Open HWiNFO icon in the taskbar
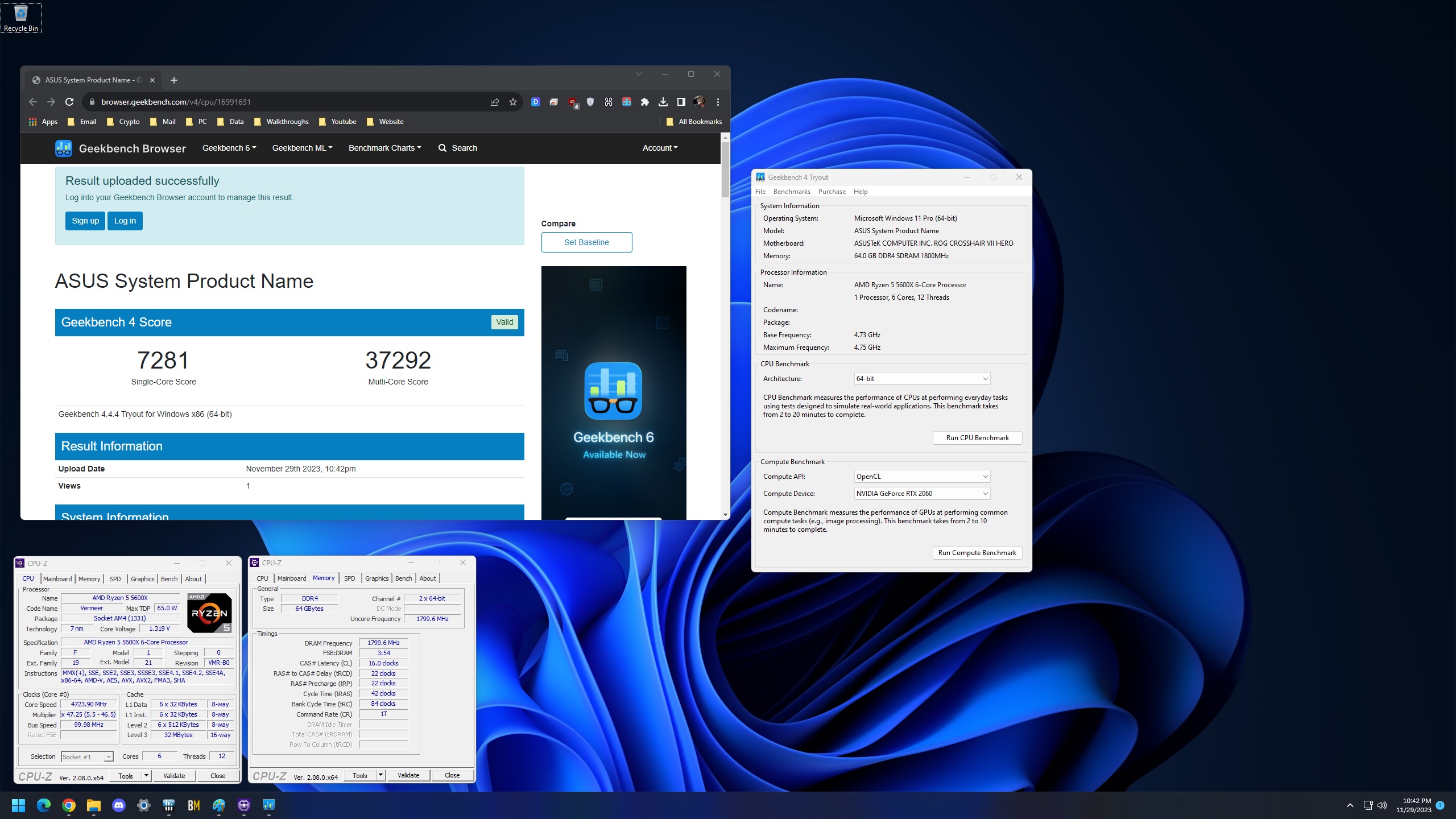Viewport: 1456px width, 819px height. [x=169, y=805]
